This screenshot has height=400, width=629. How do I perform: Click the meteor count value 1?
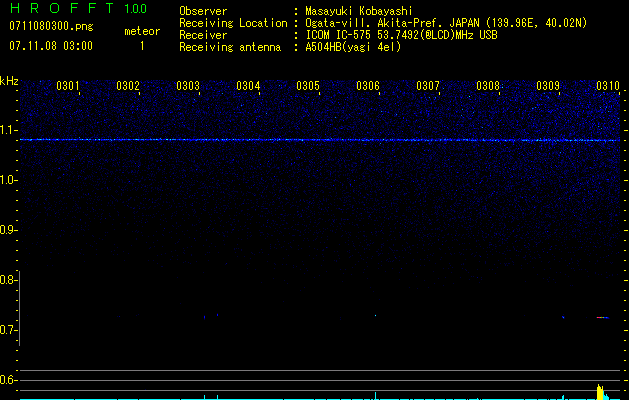(142, 46)
